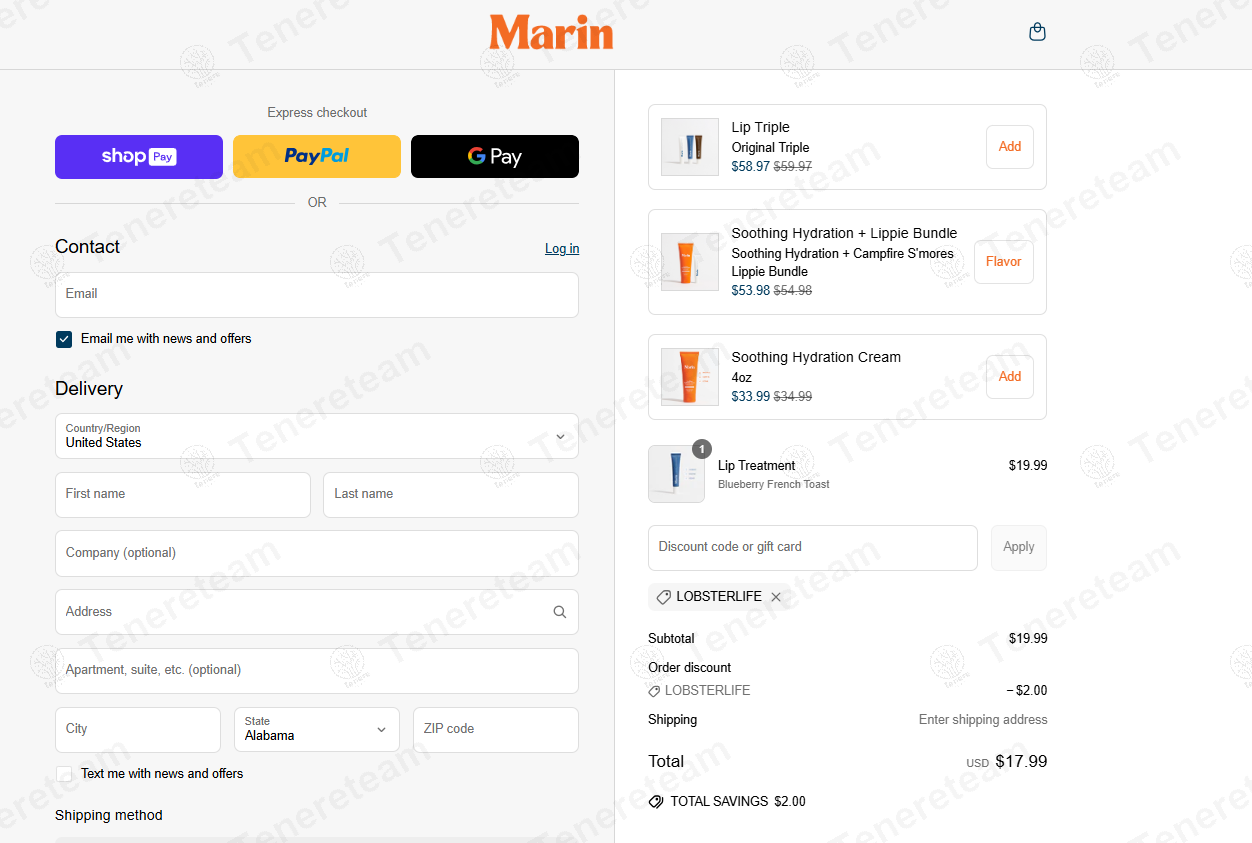The image size is (1252, 843).
Task: Click the address search magnifier icon
Action: [x=560, y=612]
